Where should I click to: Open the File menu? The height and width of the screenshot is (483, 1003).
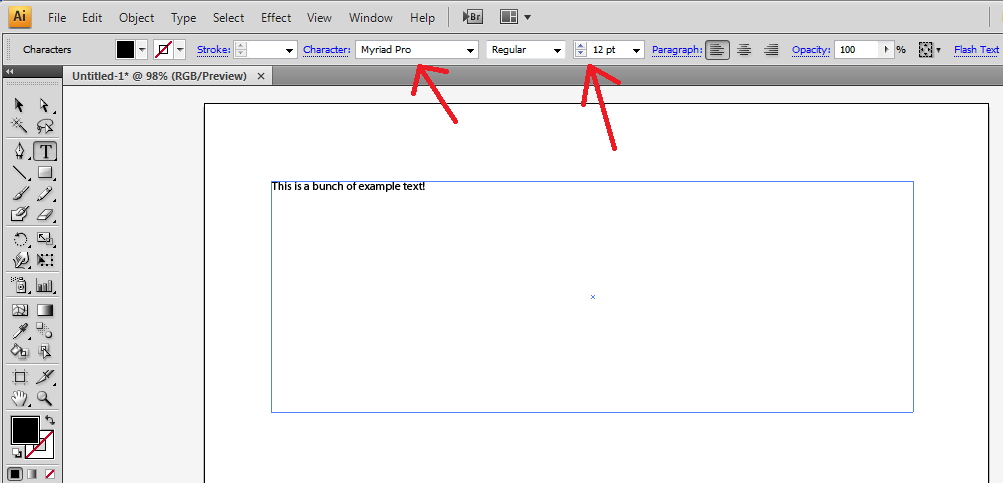[x=57, y=18]
